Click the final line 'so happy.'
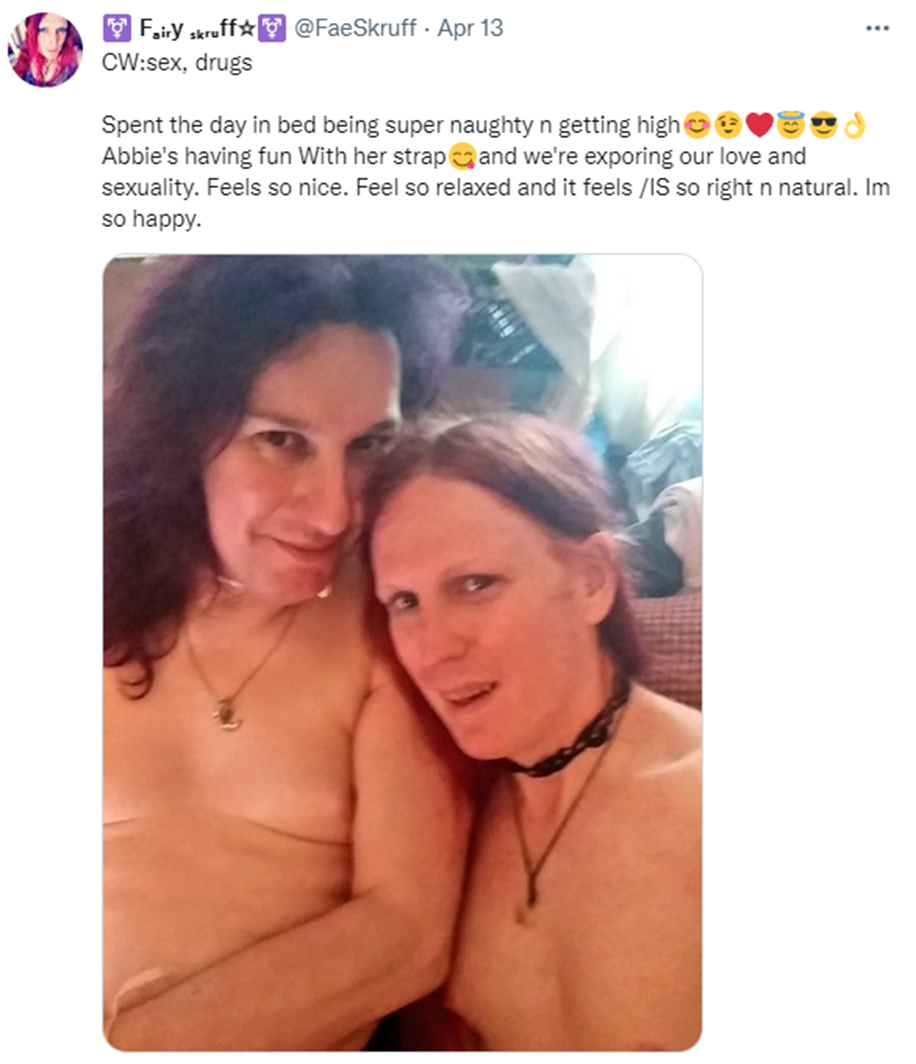This screenshot has width=916, height=1064. [151, 219]
